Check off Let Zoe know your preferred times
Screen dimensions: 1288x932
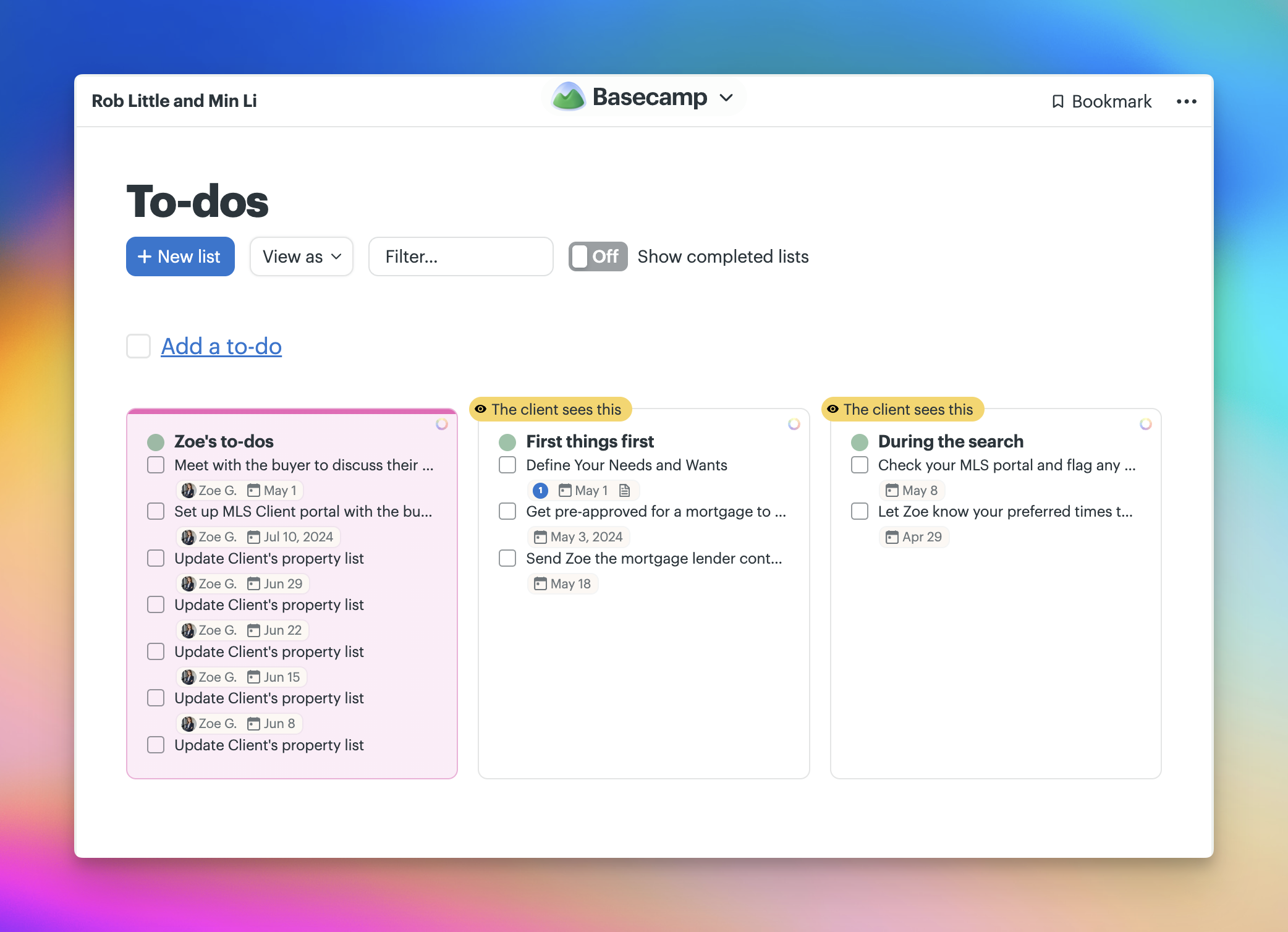tap(860, 511)
